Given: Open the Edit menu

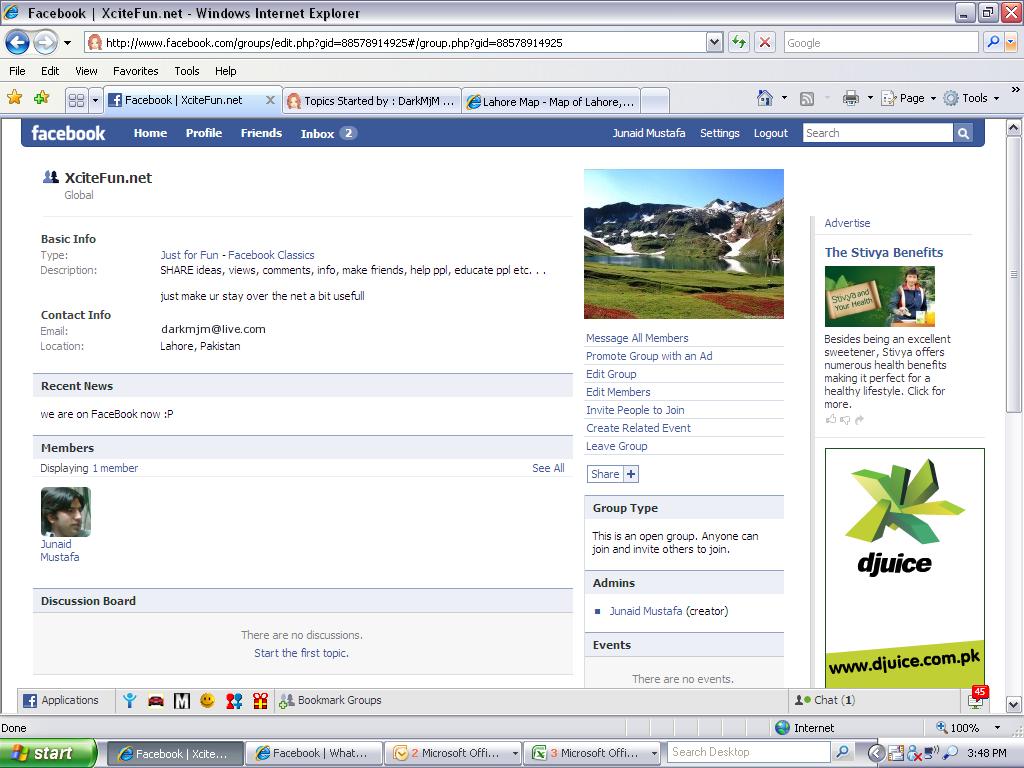Looking at the screenshot, I should 50,71.
